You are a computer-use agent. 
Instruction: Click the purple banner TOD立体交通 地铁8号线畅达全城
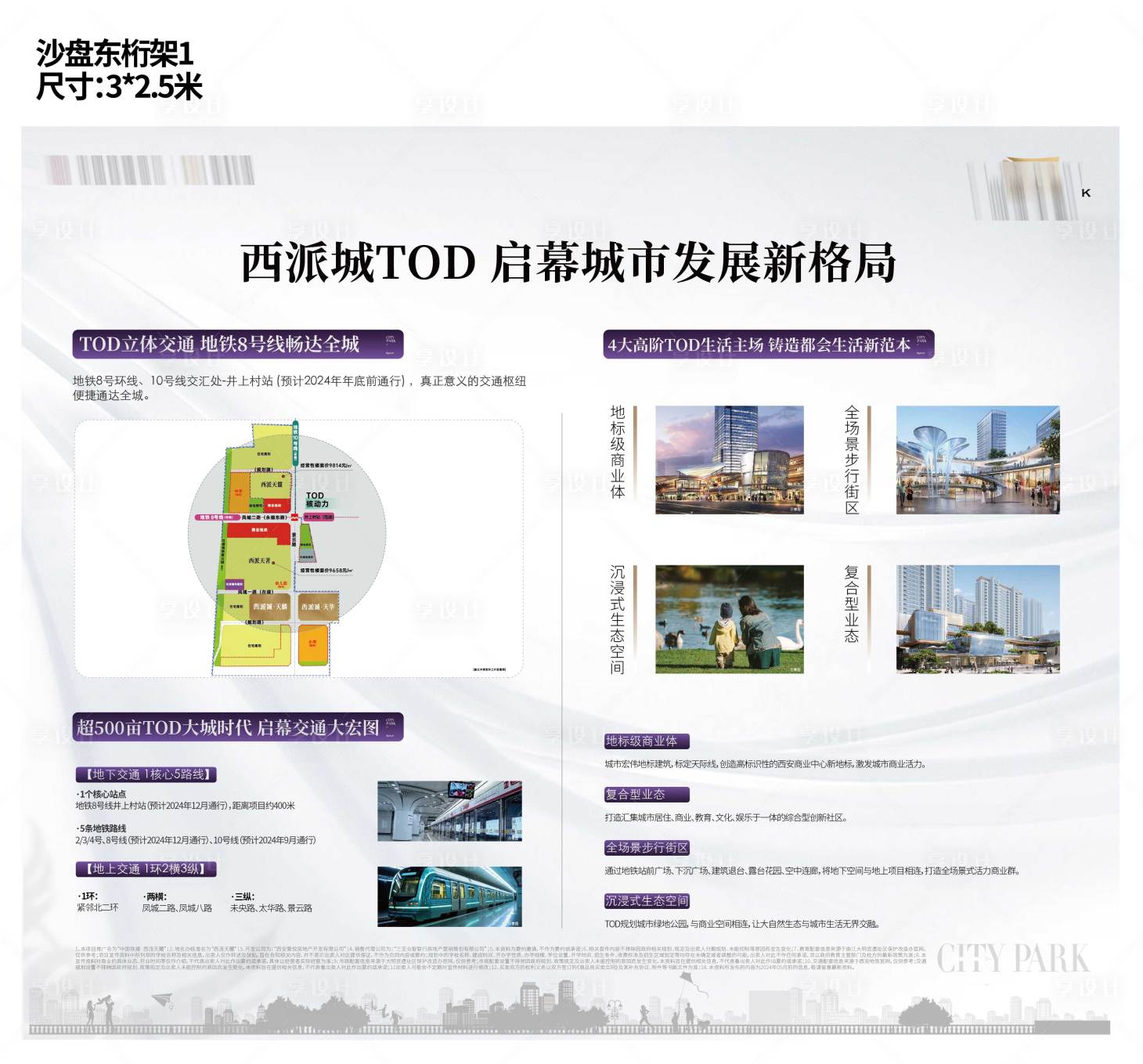pos(238,344)
